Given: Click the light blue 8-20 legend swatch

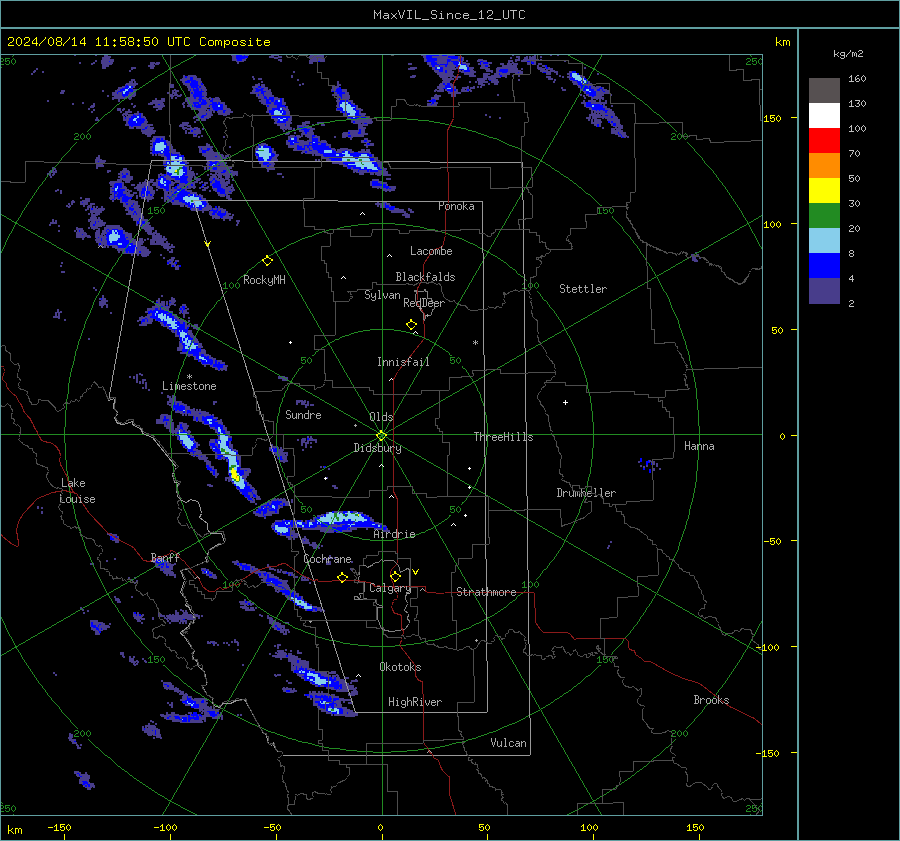Looking at the screenshot, I should 824,241.
